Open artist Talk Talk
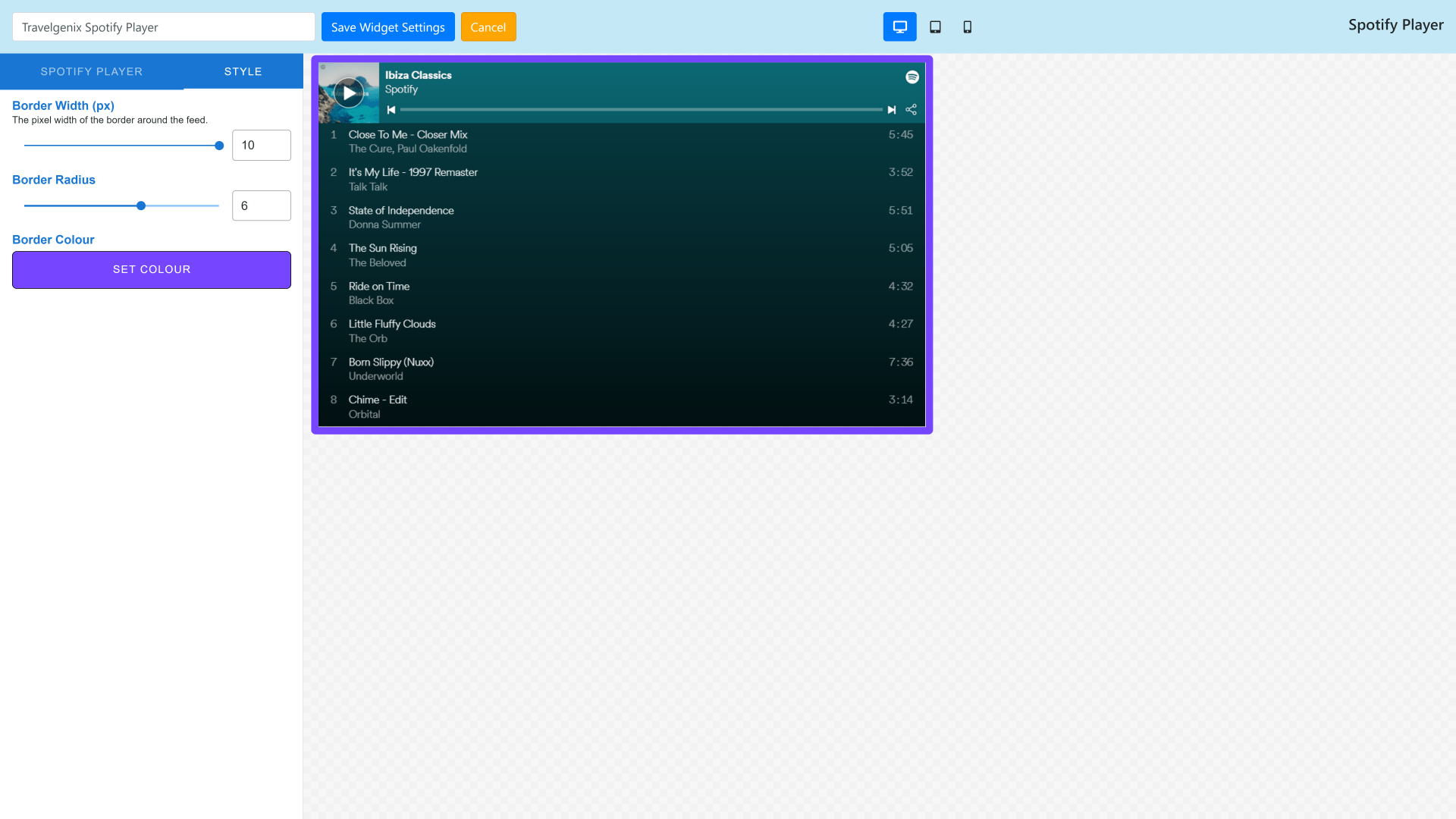The width and height of the screenshot is (1456, 819). (368, 187)
